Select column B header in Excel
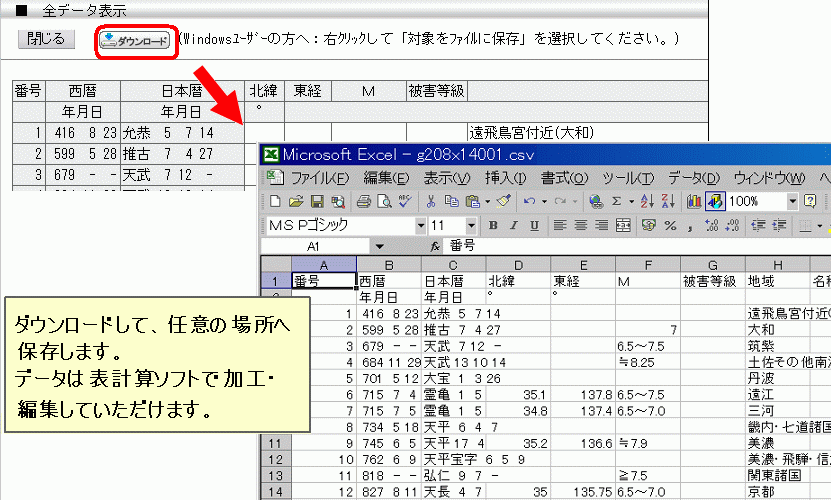Viewport: 831px width, 500px height. 389,265
